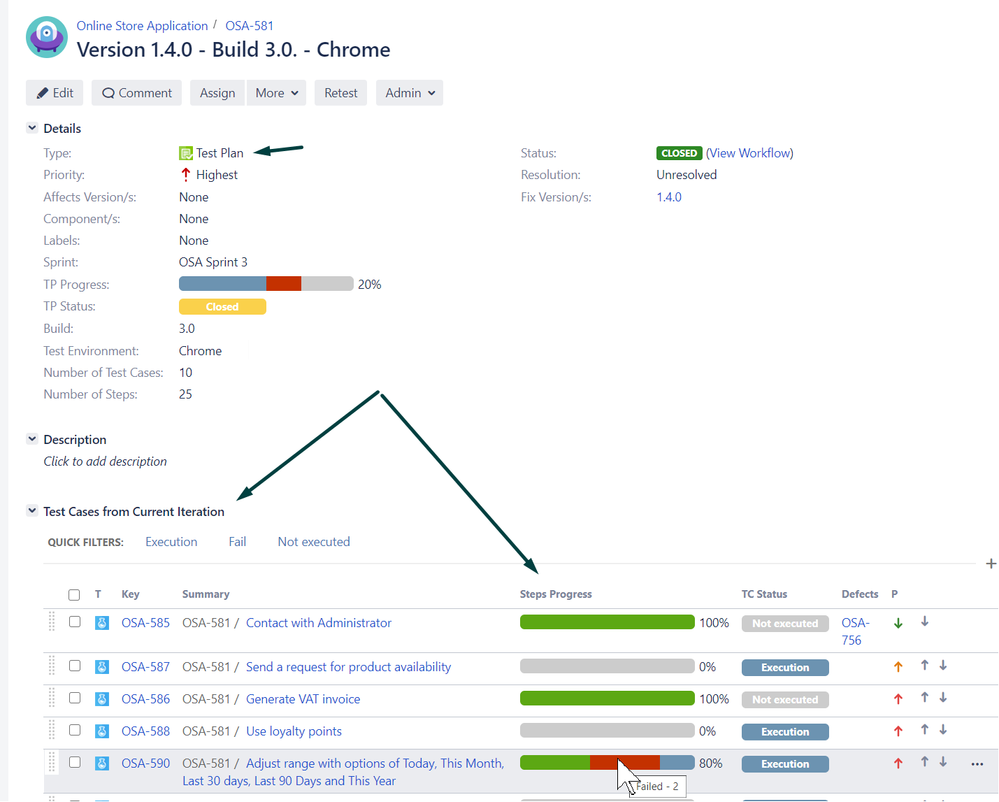
Task: Move OSA-586 down with the arrow
Action: pos(943,698)
